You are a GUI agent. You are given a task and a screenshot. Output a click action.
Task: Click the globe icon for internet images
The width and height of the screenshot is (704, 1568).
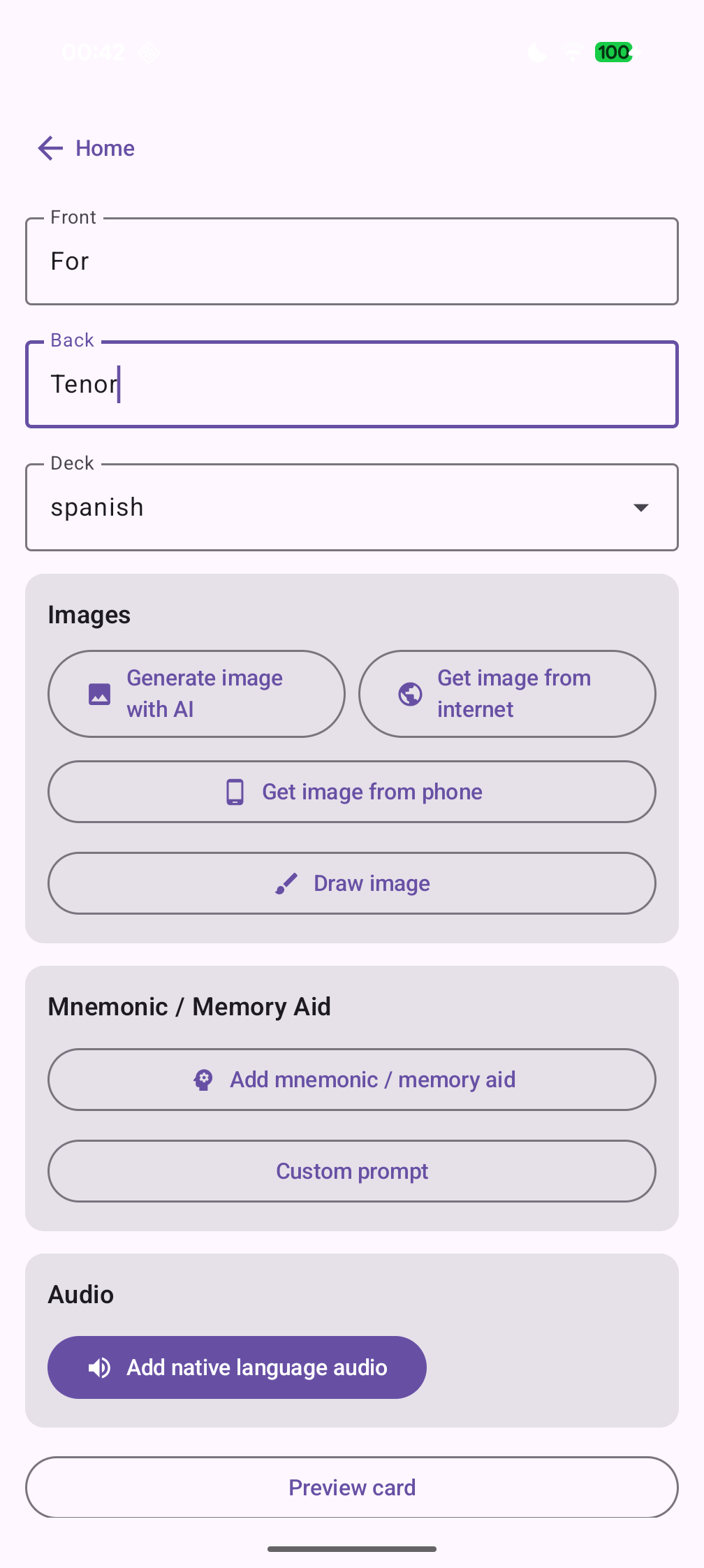(x=411, y=693)
